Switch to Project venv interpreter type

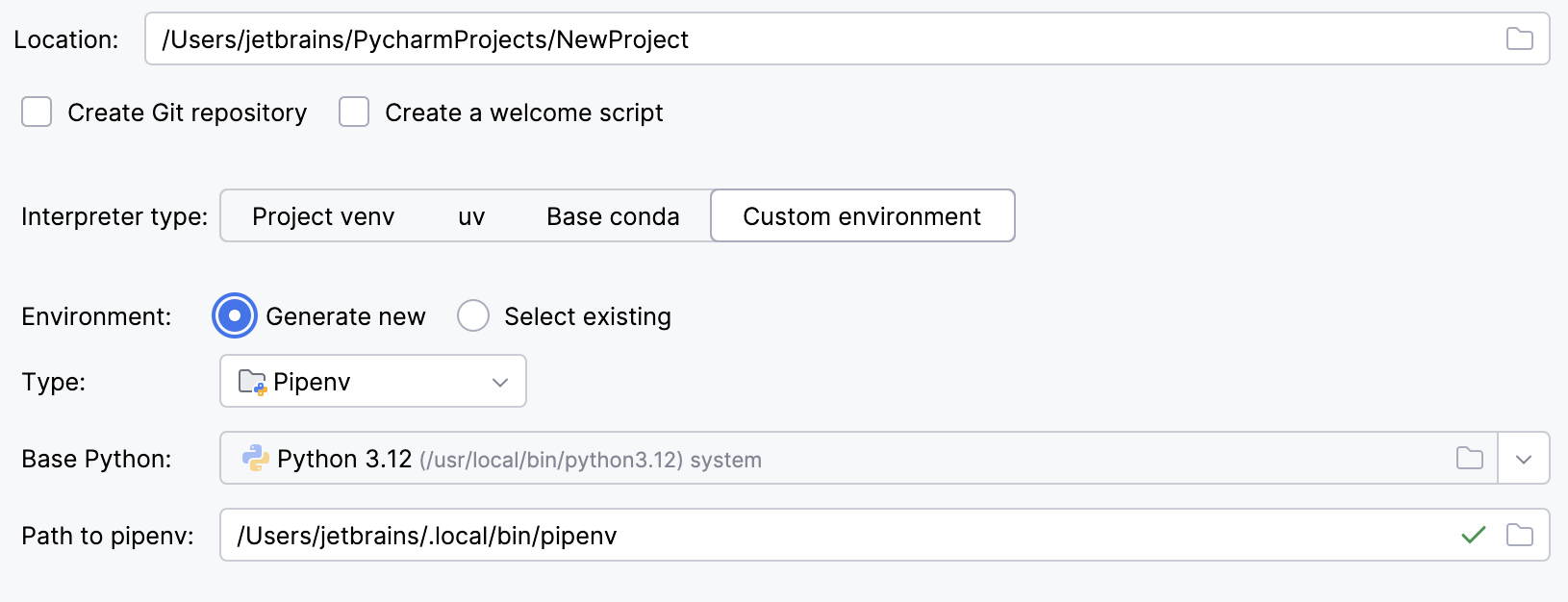[x=323, y=216]
